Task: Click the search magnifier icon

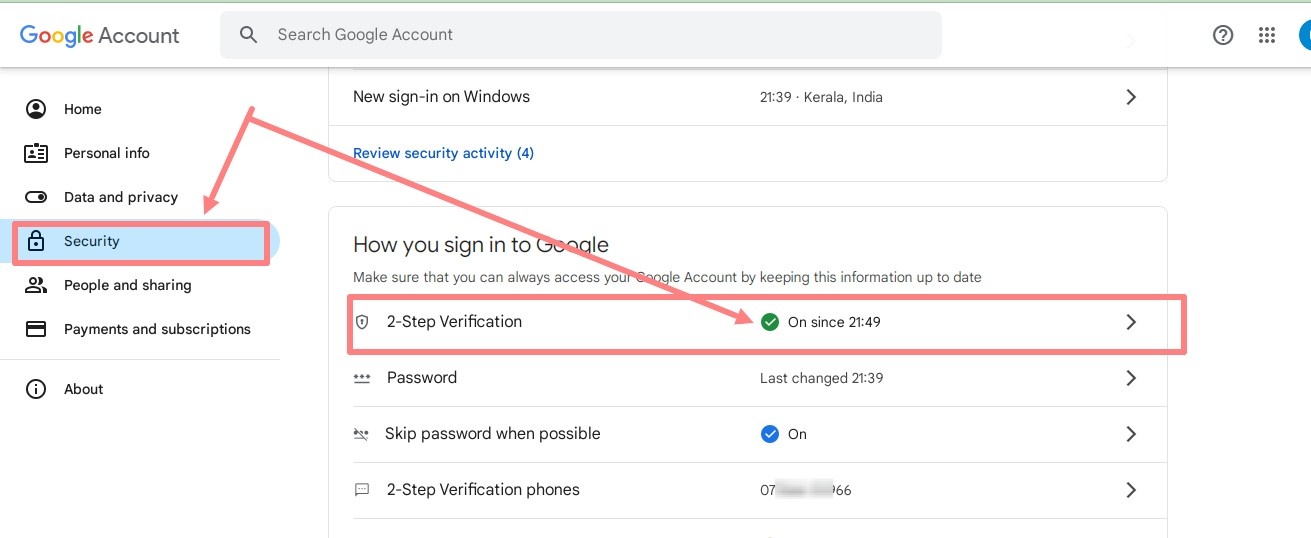Action: [249, 35]
